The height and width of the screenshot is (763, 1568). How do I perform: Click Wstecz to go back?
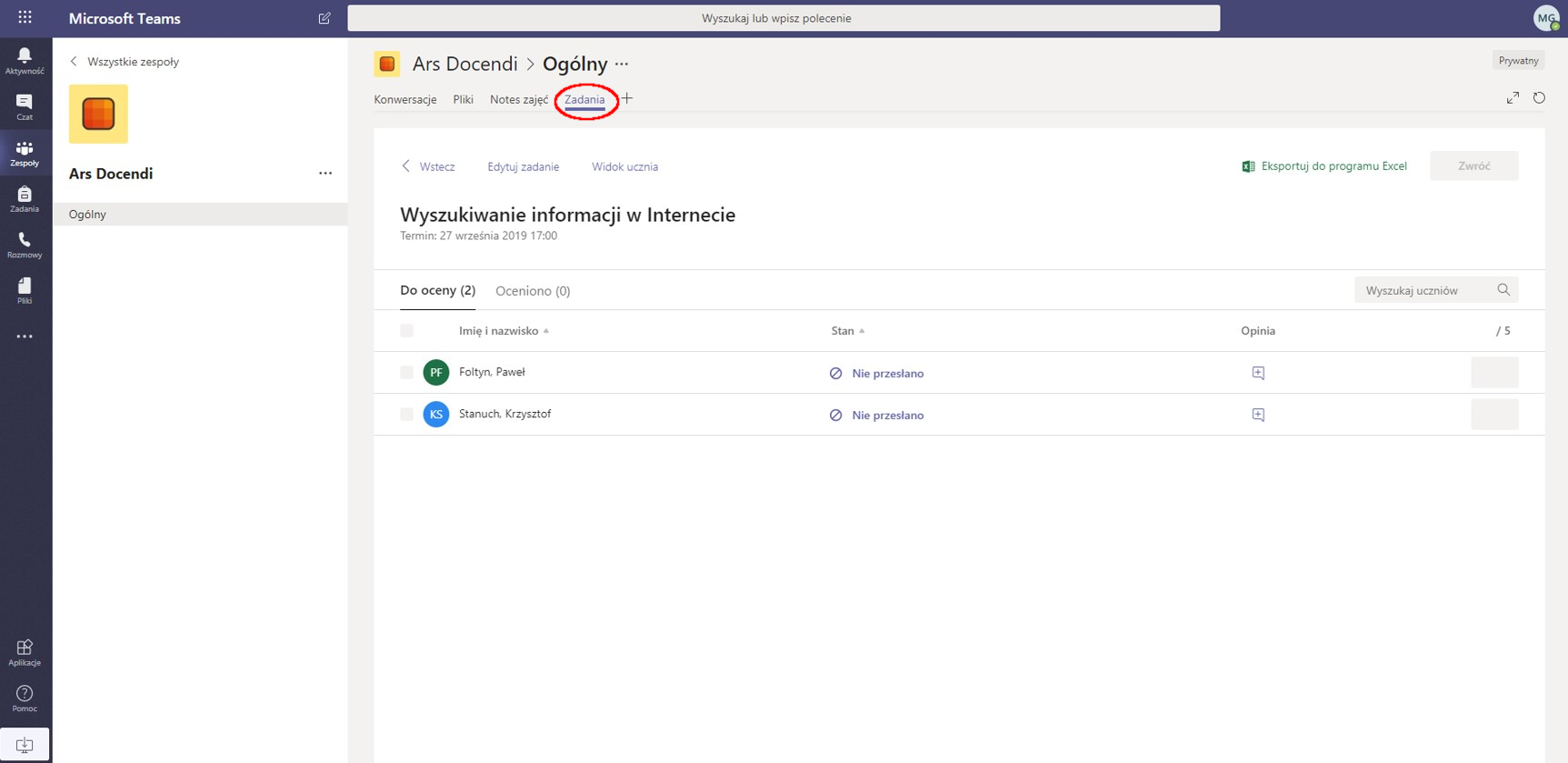428,166
